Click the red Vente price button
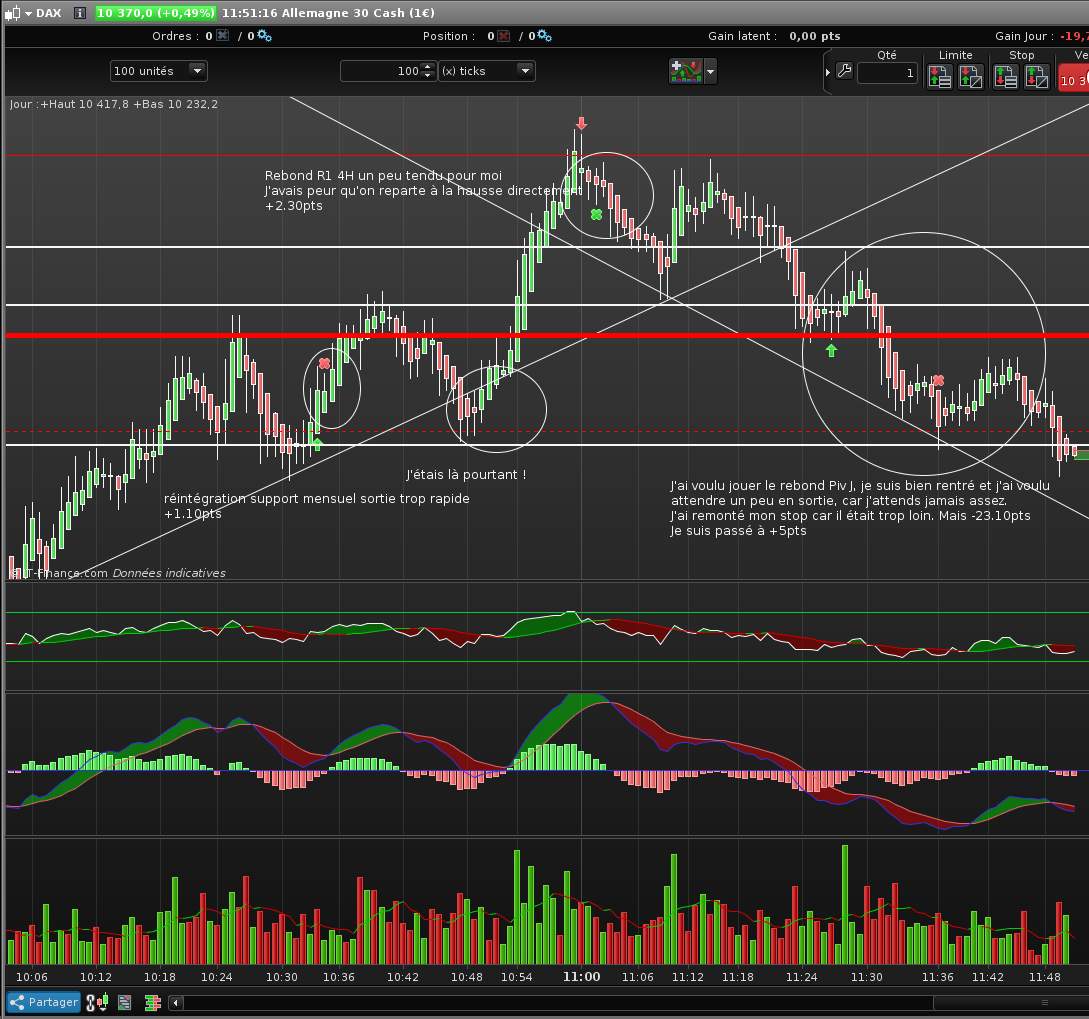 tap(1073, 78)
